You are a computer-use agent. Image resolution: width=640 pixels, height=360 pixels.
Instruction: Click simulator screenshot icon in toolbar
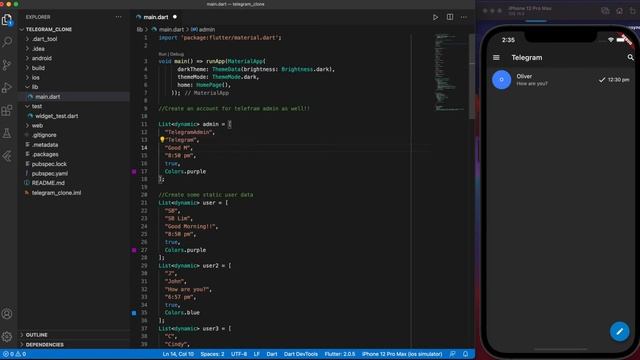click(605, 11)
